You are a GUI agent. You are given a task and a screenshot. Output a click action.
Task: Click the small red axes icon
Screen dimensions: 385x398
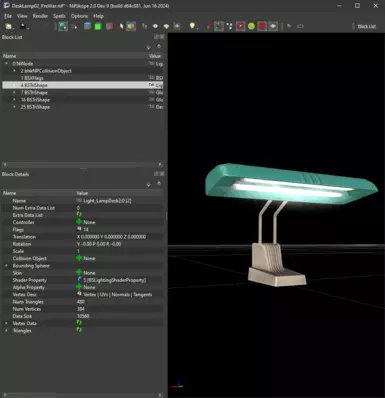(209, 26)
